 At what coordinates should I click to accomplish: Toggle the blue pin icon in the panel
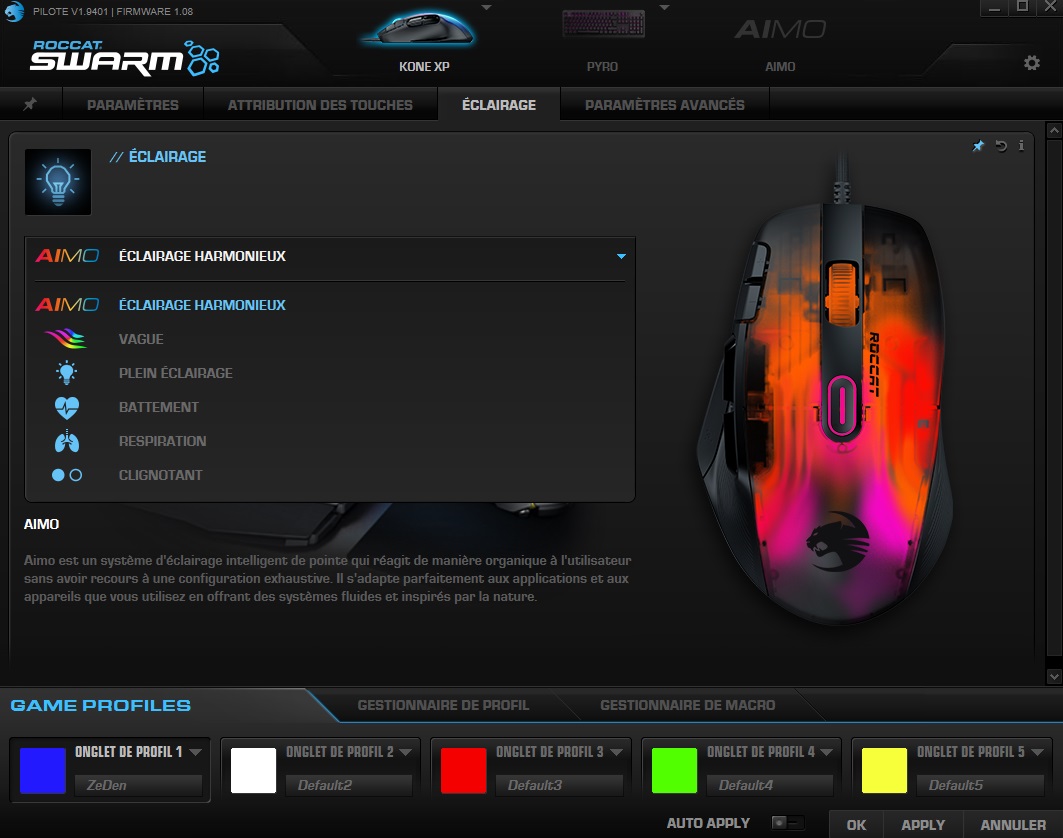(978, 146)
